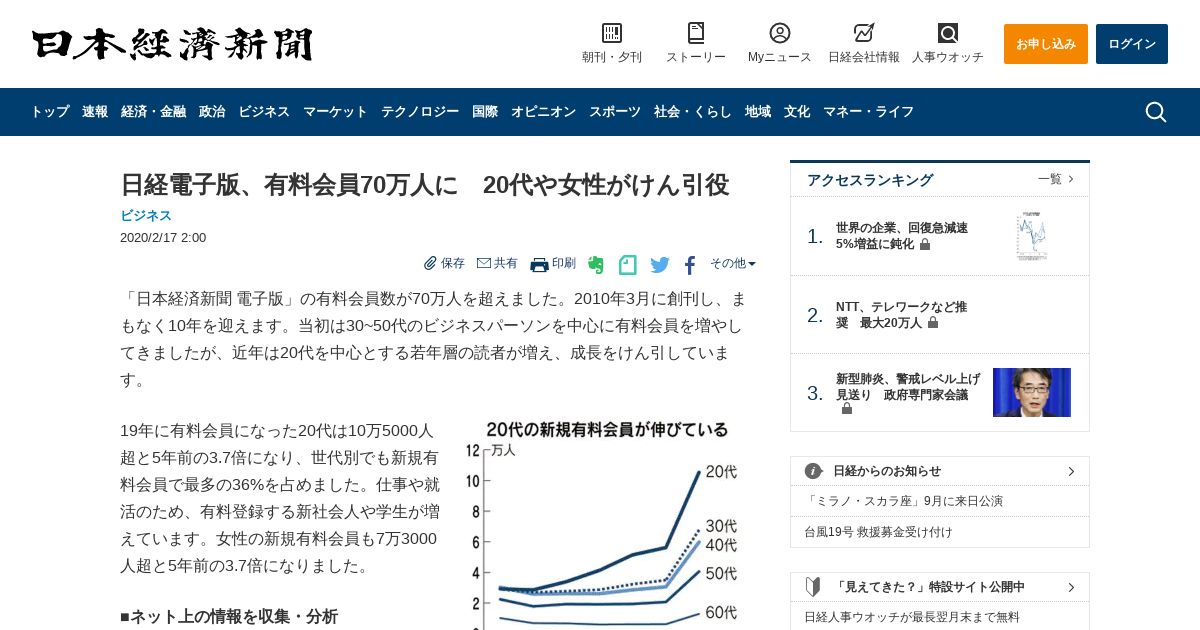Open 「見えてきた？」特設サイト公開中 chevron
Image resolution: width=1200 pixels, height=630 pixels.
coord(1071,587)
